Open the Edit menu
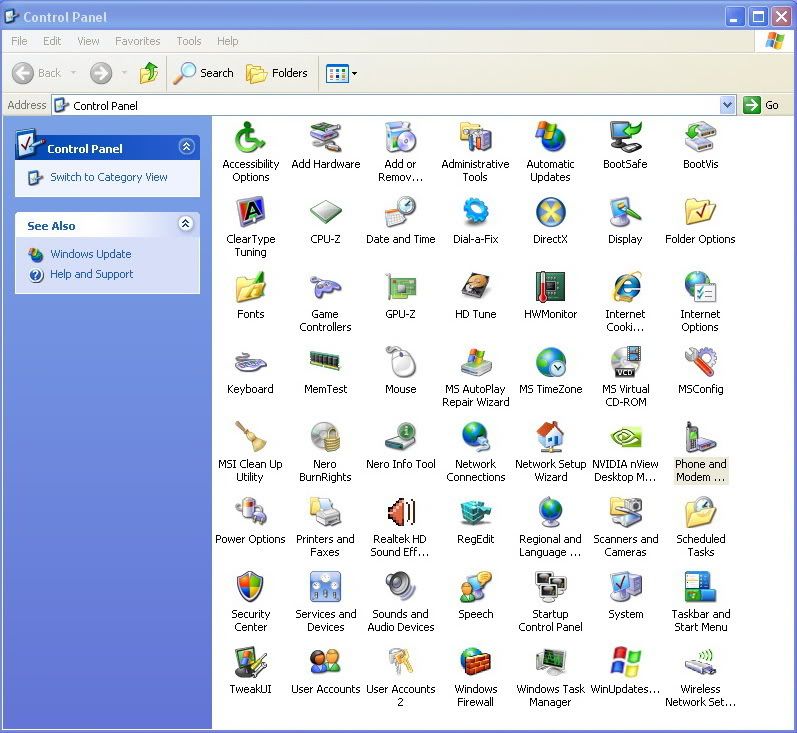 52,41
